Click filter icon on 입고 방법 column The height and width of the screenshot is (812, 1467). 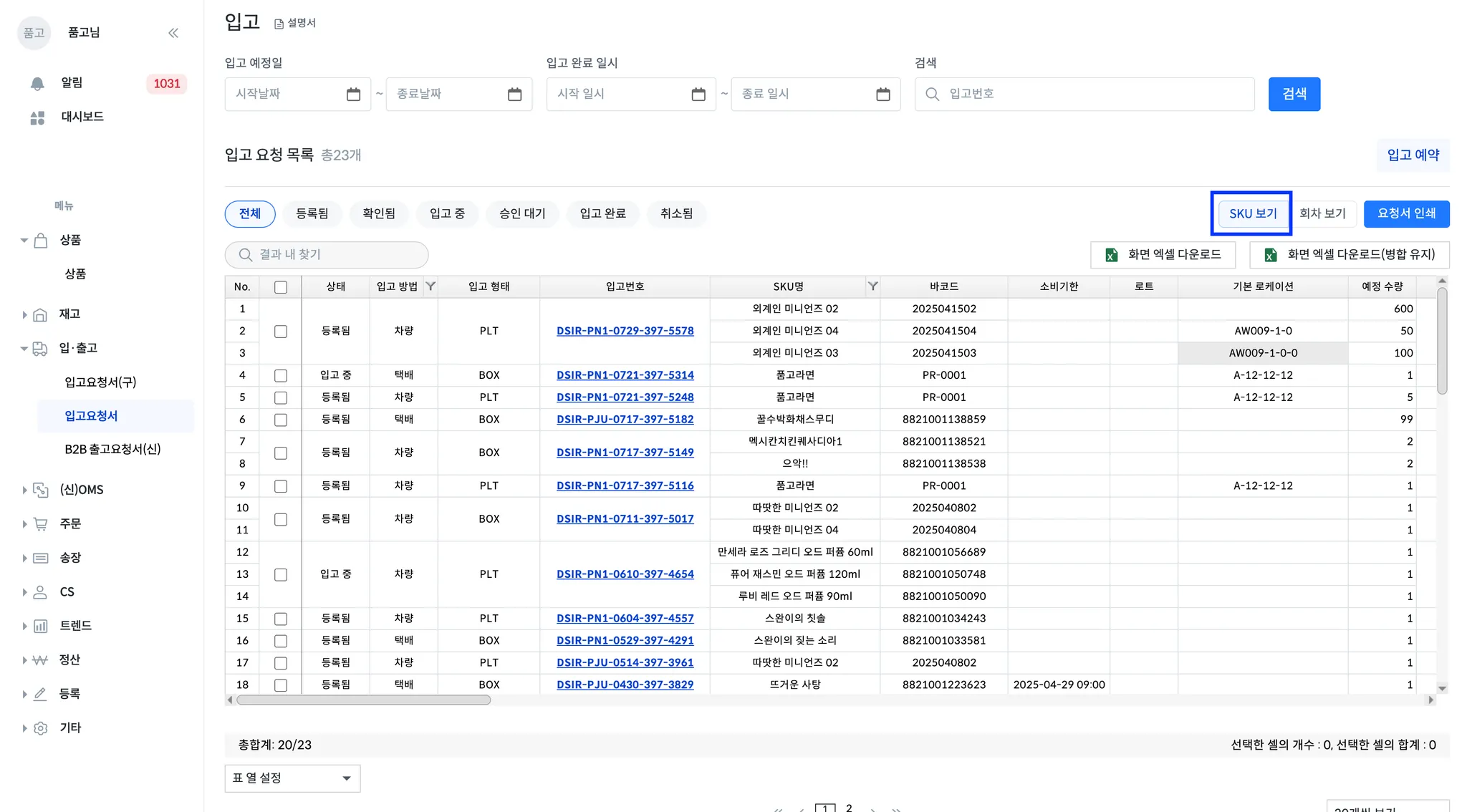[431, 286]
